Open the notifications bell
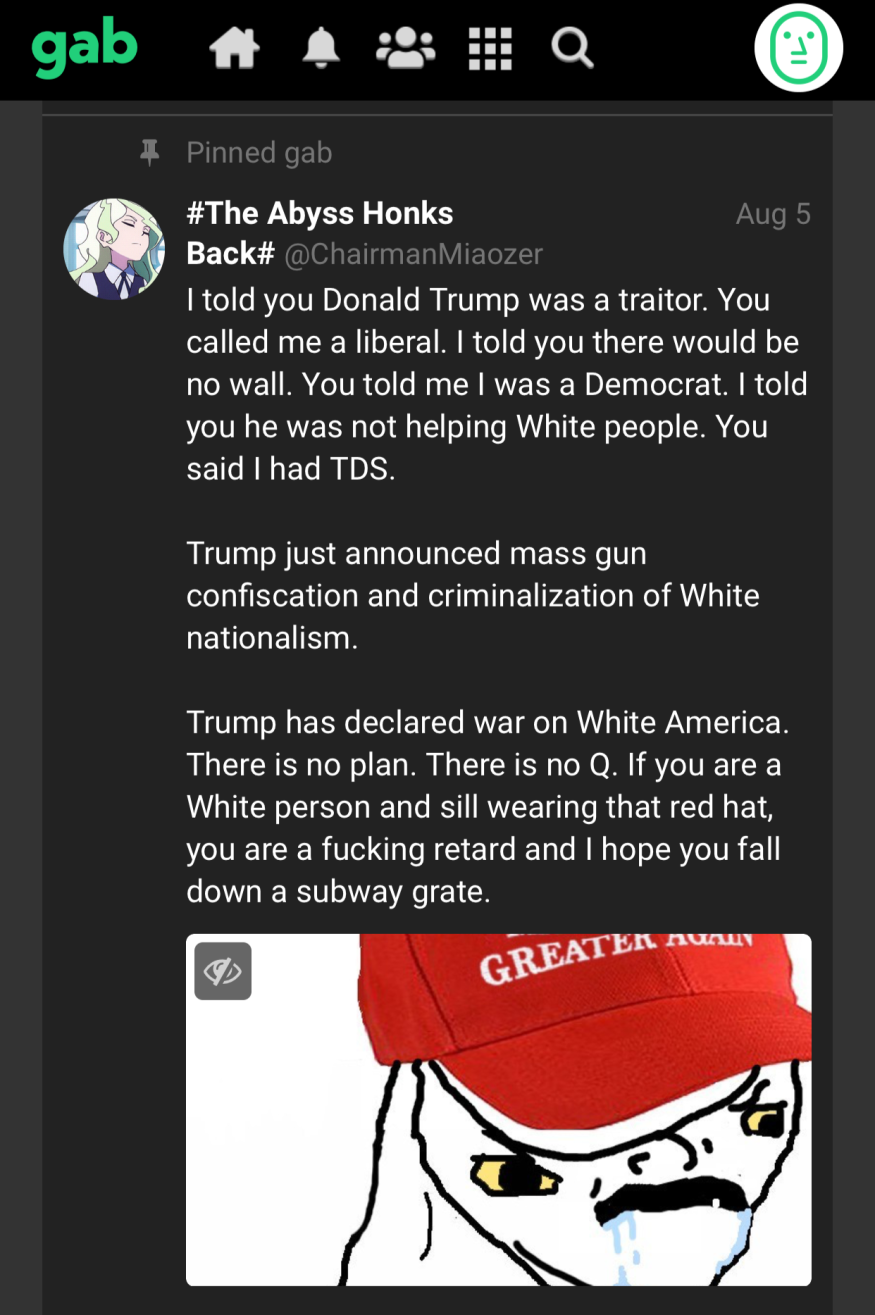This screenshot has width=875, height=1315. (x=320, y=48)
